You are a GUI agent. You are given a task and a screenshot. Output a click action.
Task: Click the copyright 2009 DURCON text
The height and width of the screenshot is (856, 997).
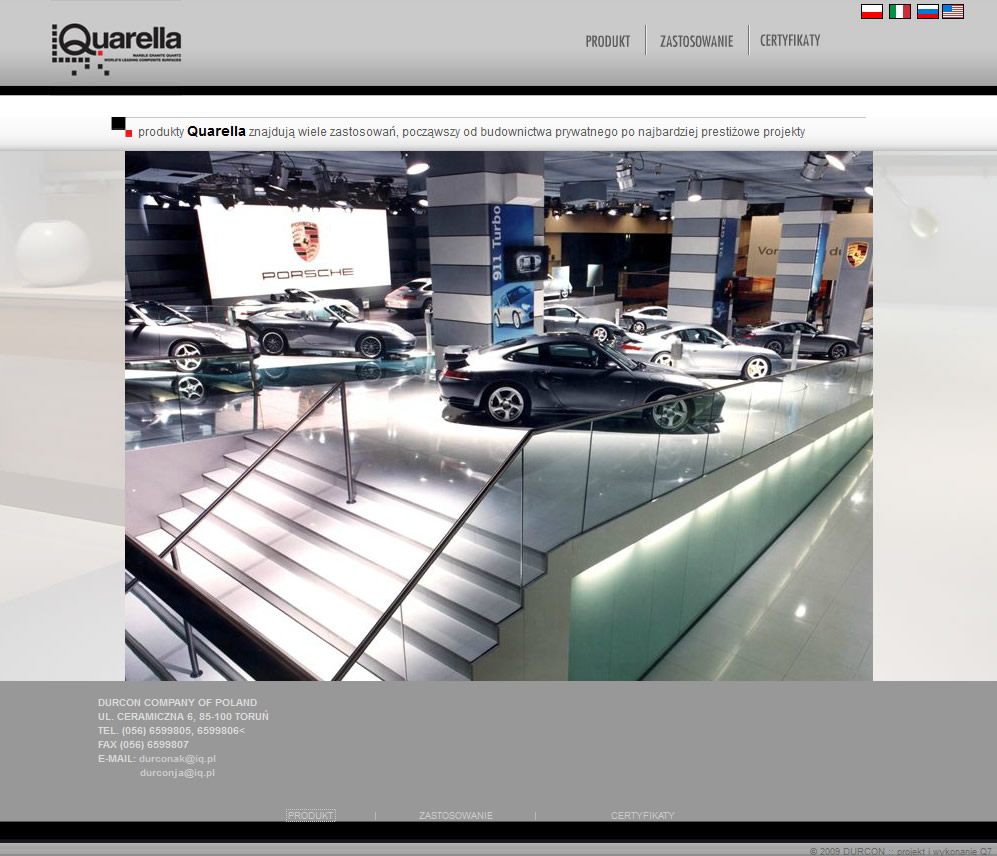(900, 851)
